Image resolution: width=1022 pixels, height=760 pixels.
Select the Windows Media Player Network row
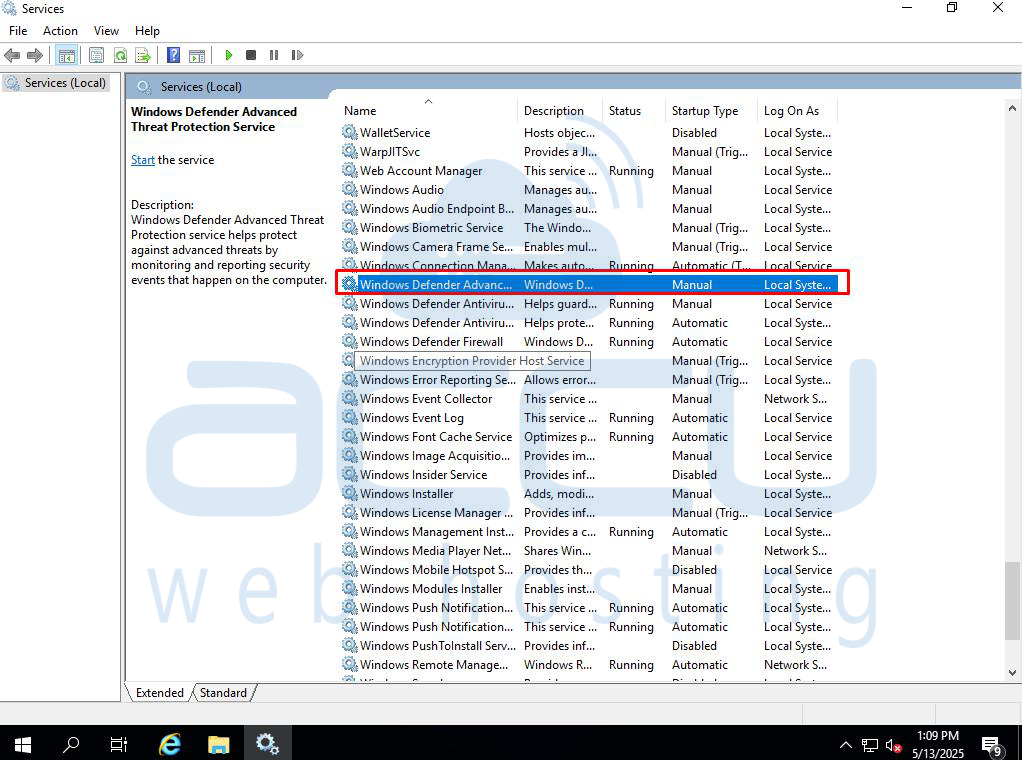click(589, 551)
